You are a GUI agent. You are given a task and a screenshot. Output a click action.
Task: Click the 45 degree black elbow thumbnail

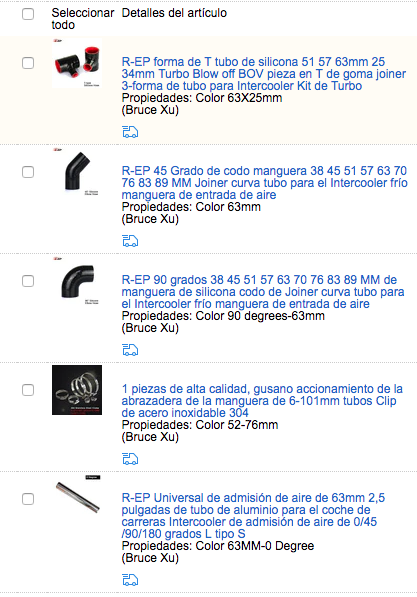[77, 172]
